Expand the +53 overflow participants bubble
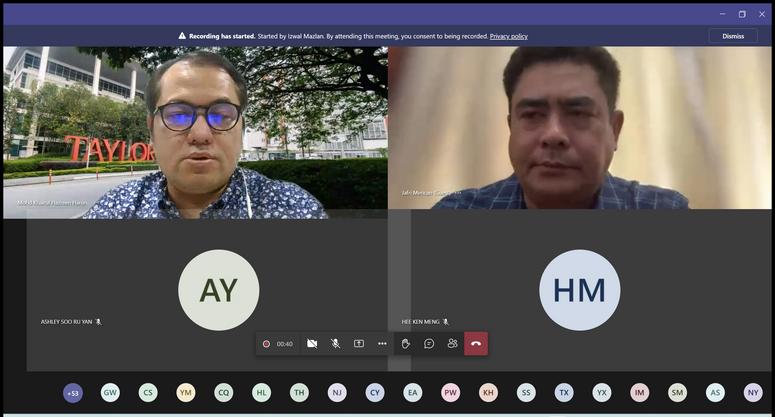The height and width of the screenshot is (417, 775). pos(73,393)
